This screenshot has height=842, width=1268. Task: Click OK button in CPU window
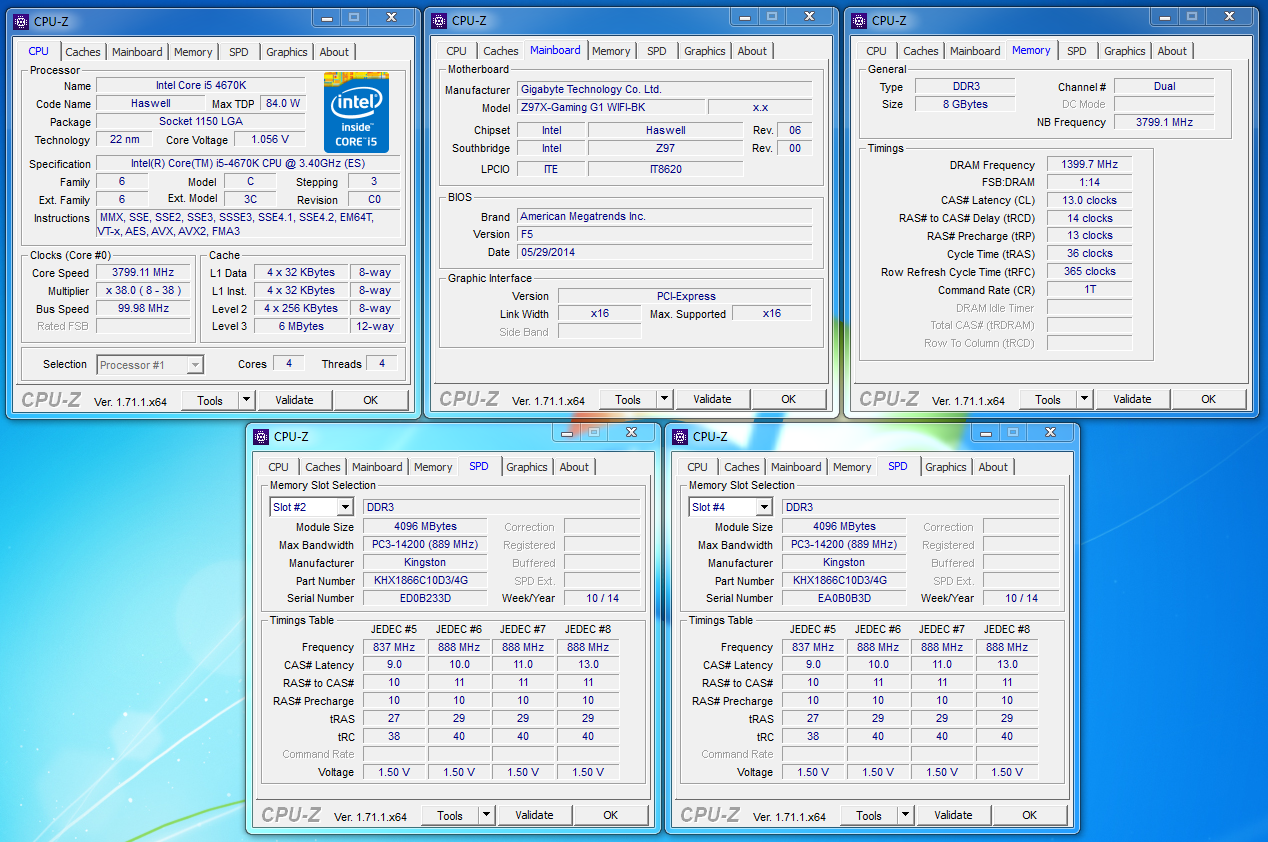371,400
